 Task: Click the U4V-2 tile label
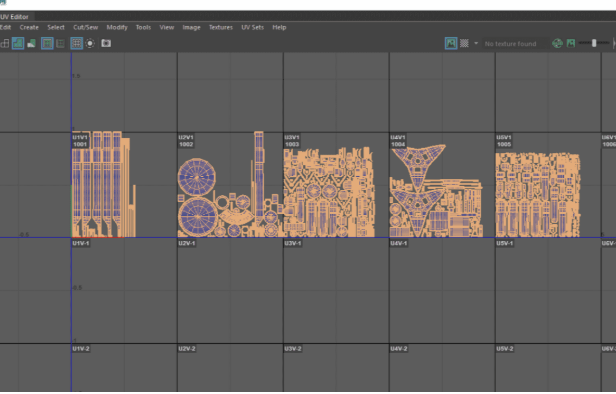[399, 349]
